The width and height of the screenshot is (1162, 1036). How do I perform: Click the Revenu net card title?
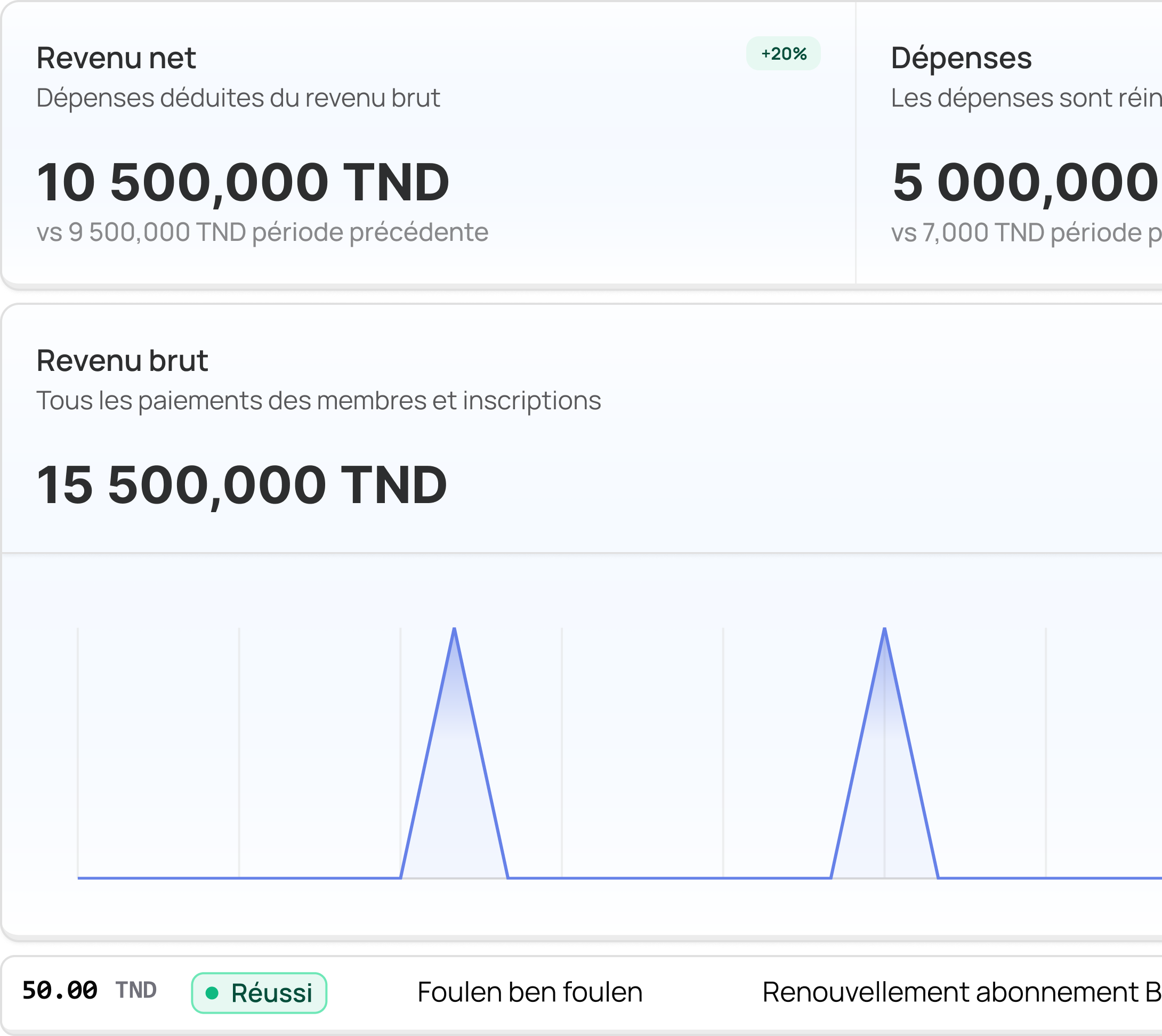coord(116,58)
